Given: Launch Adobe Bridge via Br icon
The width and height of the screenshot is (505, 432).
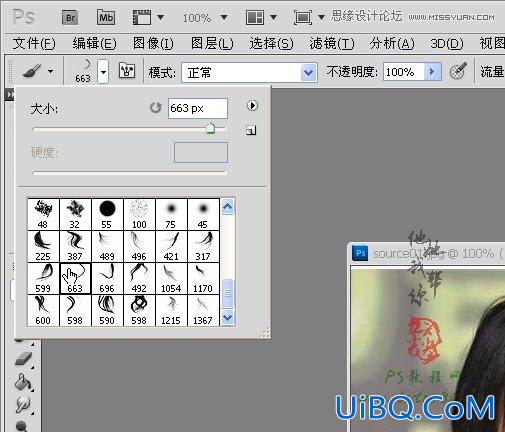Looking at the screenshot, I should [x=70, y=17].
